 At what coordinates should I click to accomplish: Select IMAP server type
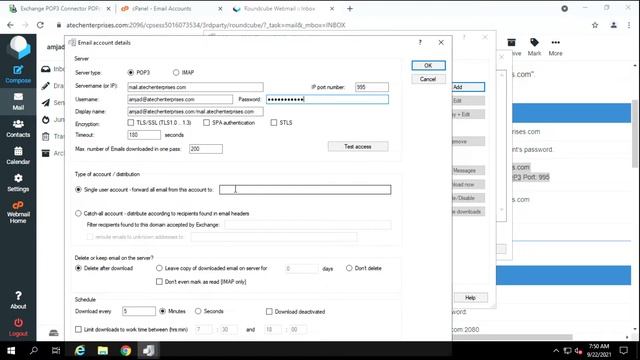coord(176,72)
